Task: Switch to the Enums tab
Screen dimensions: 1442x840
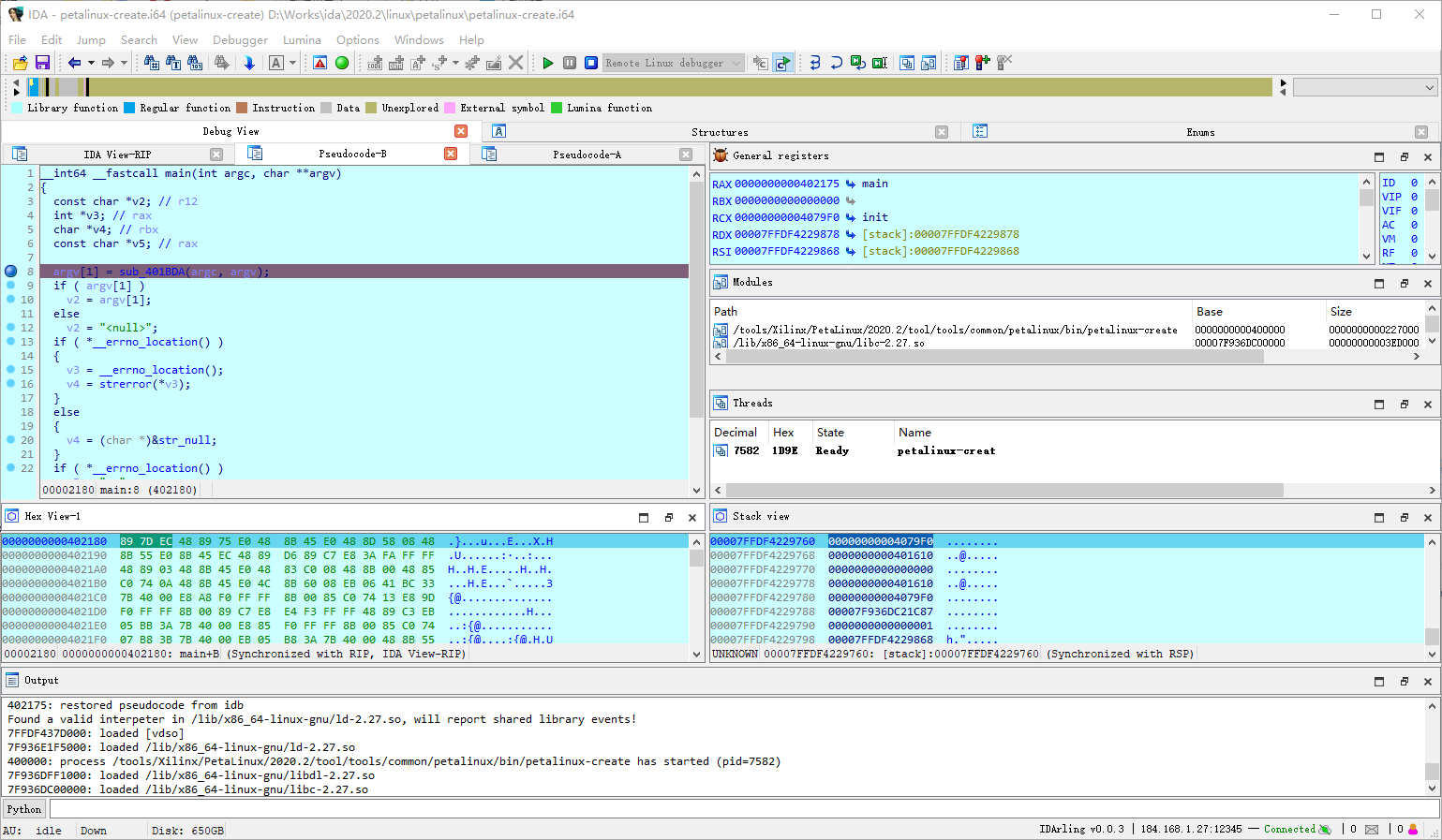Action: (x=1200, y=132)
